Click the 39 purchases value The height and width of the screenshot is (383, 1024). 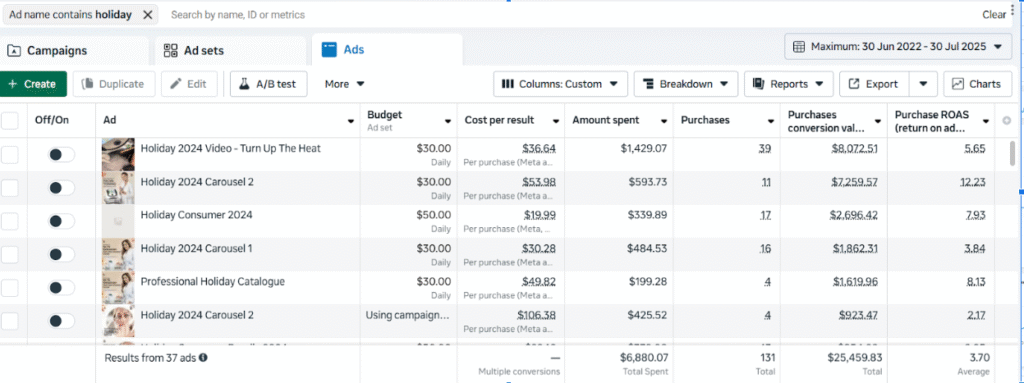[765, 148]
